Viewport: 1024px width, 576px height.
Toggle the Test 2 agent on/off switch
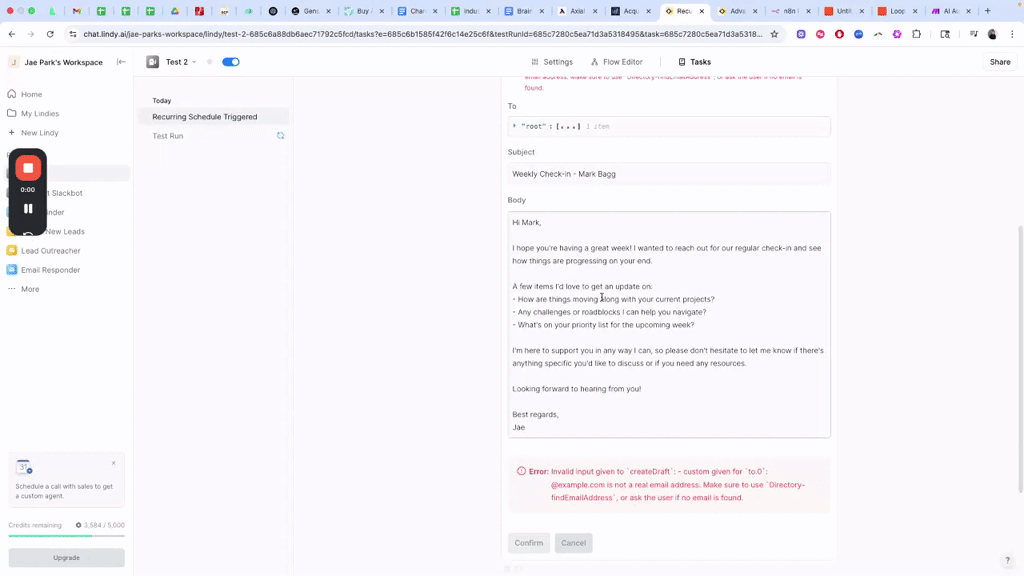click(231, 62)
